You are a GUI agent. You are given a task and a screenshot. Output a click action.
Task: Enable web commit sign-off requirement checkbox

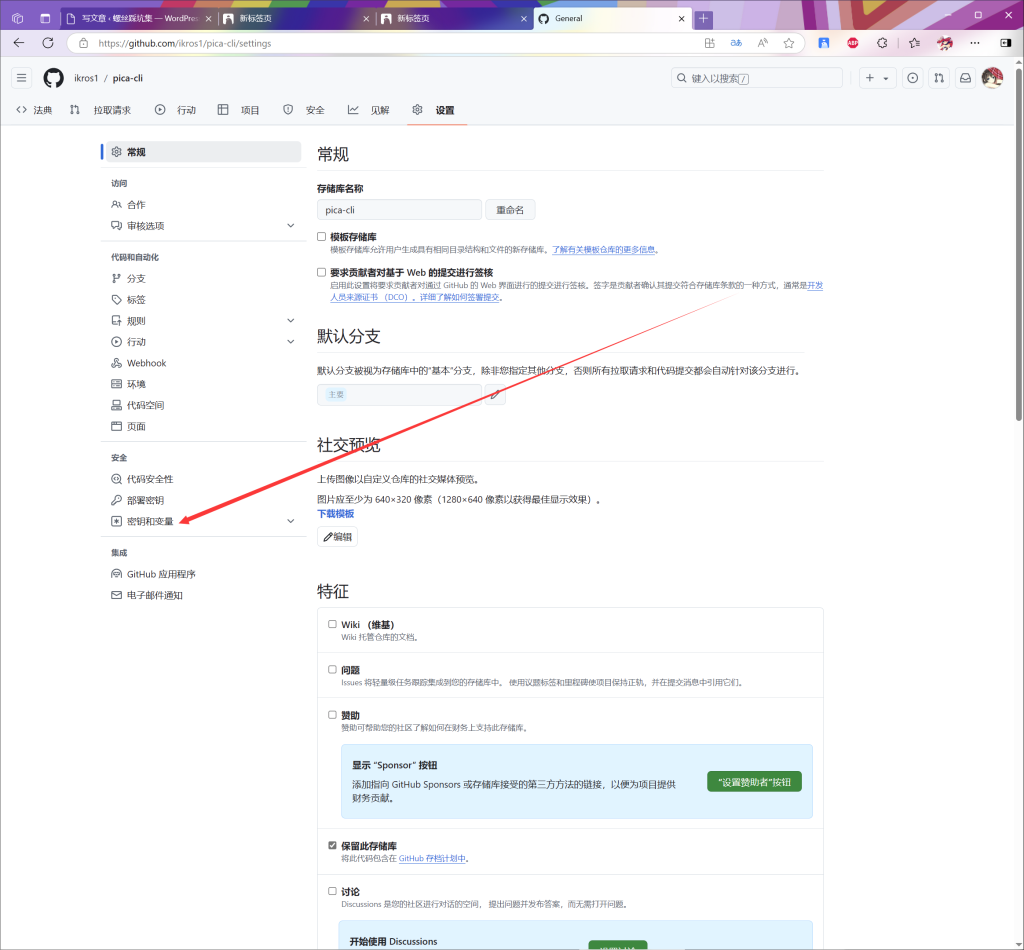(321, 272)
